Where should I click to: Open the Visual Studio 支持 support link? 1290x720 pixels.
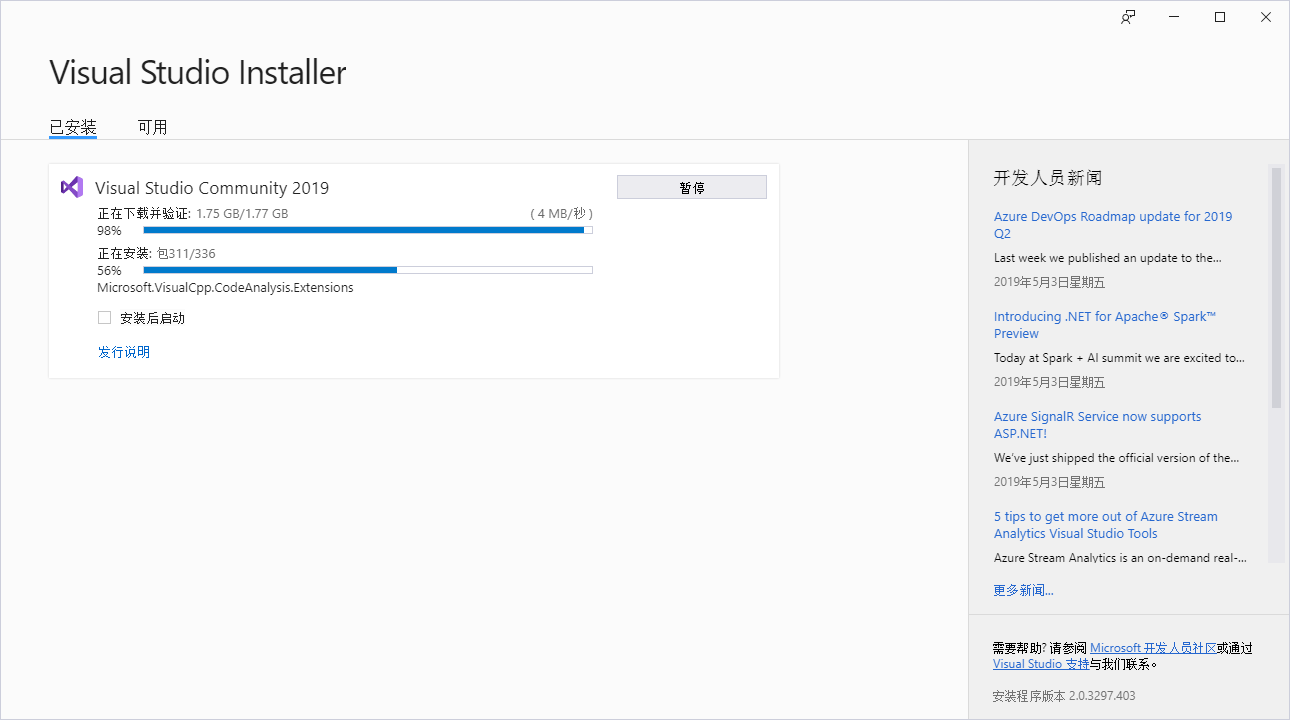tap(1040, 664)
